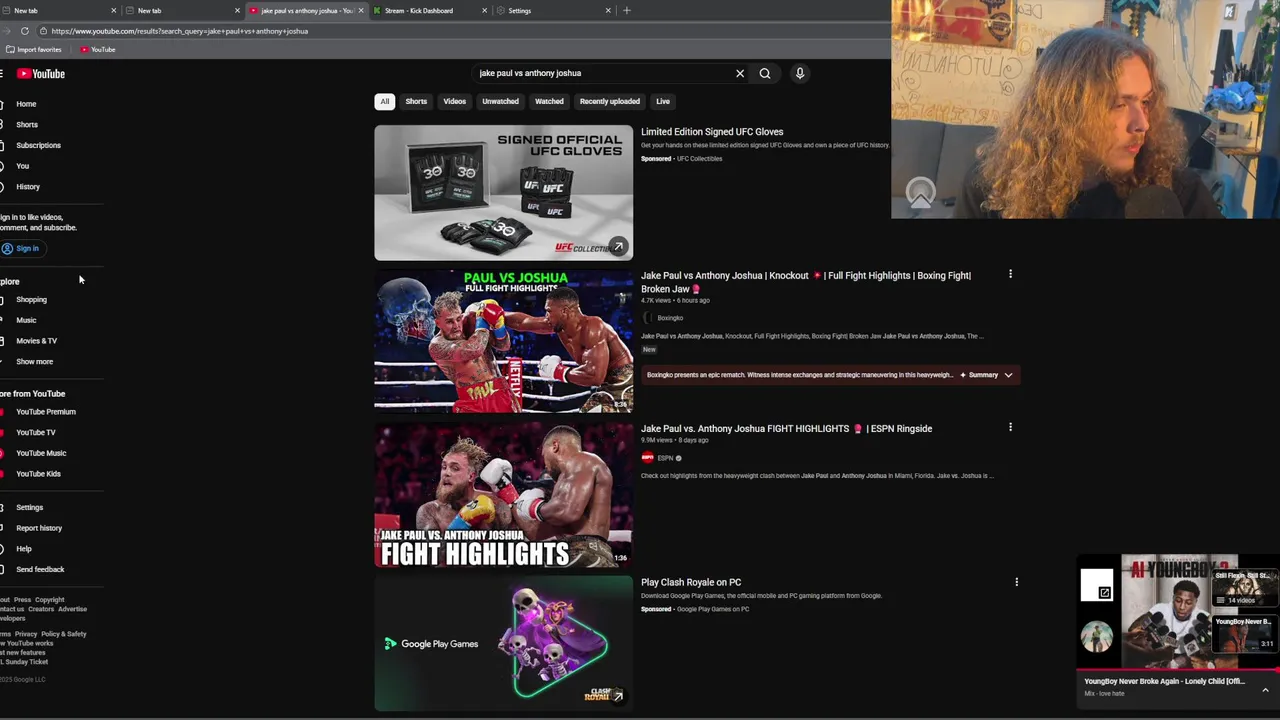Open YouTube Premium link
The height and width of the screenshot is (720, 1280).
coord(45,412)
